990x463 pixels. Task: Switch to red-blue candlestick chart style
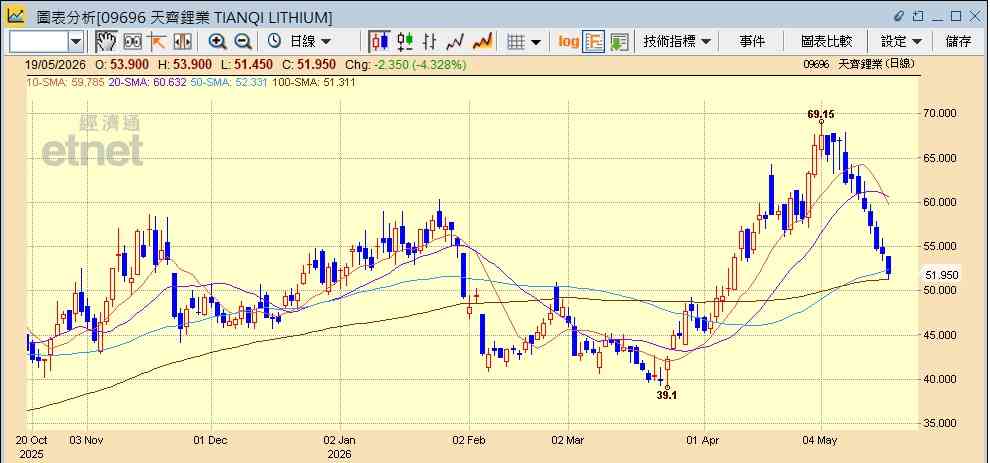click(379, 42)
